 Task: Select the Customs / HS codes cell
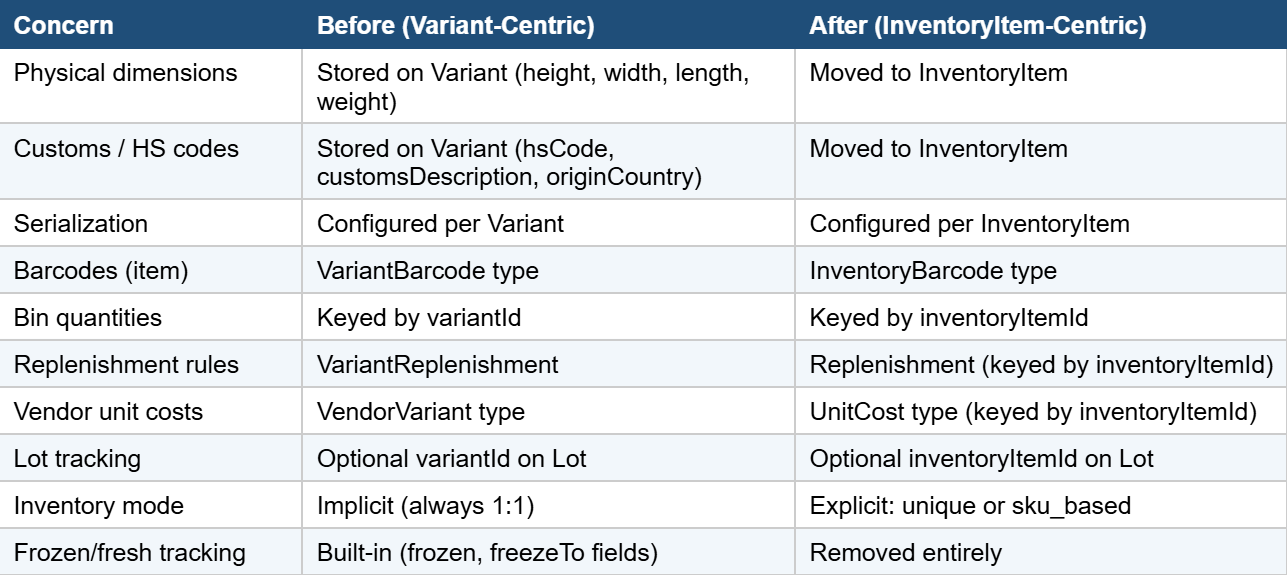click(151, 162)
